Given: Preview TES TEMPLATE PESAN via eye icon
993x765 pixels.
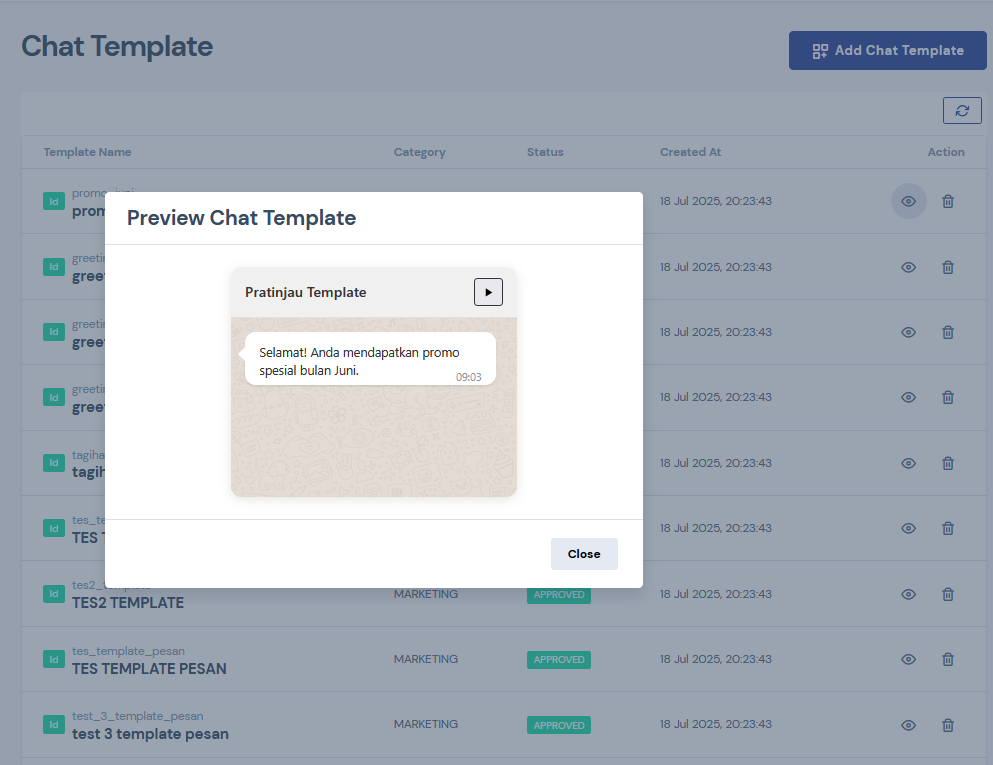Looking at the screenshot, I should click(908, 659).
